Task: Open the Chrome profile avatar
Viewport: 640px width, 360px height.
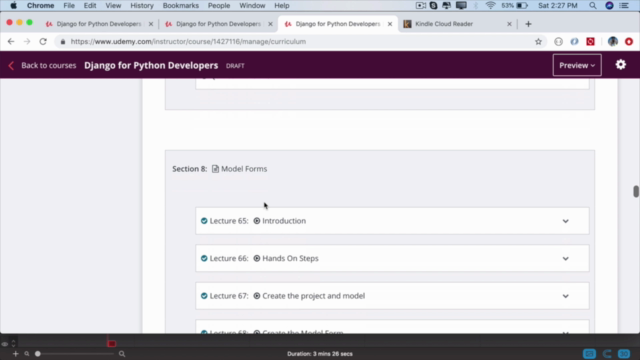Action: coord(613,42)
